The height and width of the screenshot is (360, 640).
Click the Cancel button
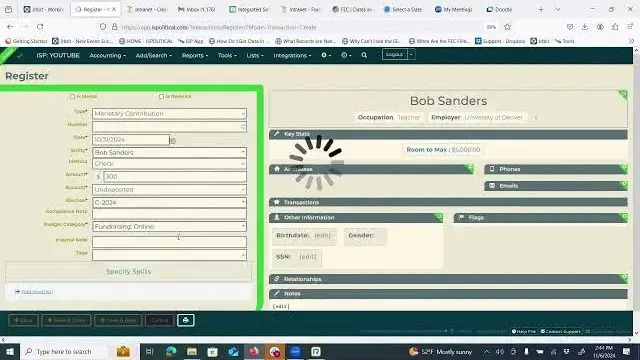tap(159, 320)
